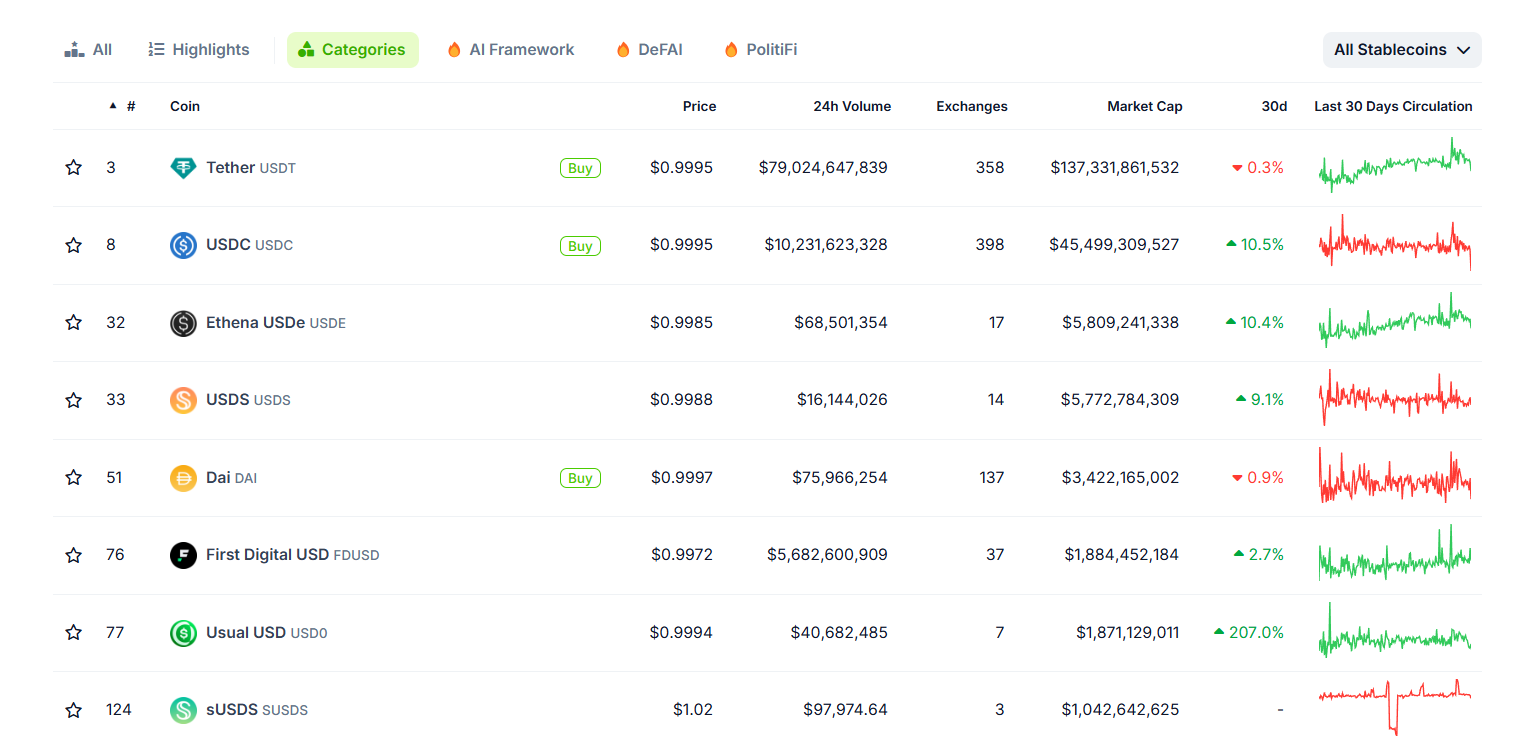Image resolution: width=1531 pixels, height=747 pixels.
Task: Click the Buy button for Tether
Action: click(x=580, y=168)
